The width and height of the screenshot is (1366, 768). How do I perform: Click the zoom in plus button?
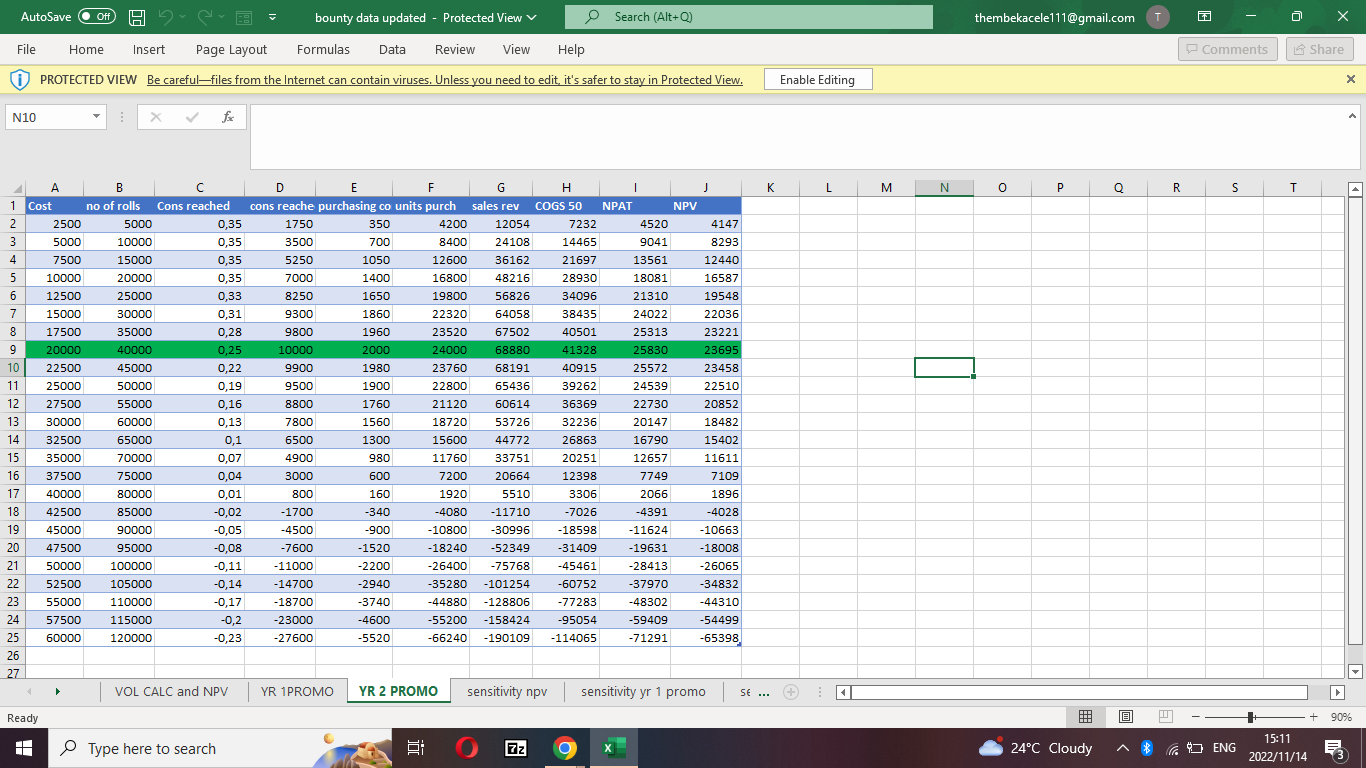tap(1314, 717)
